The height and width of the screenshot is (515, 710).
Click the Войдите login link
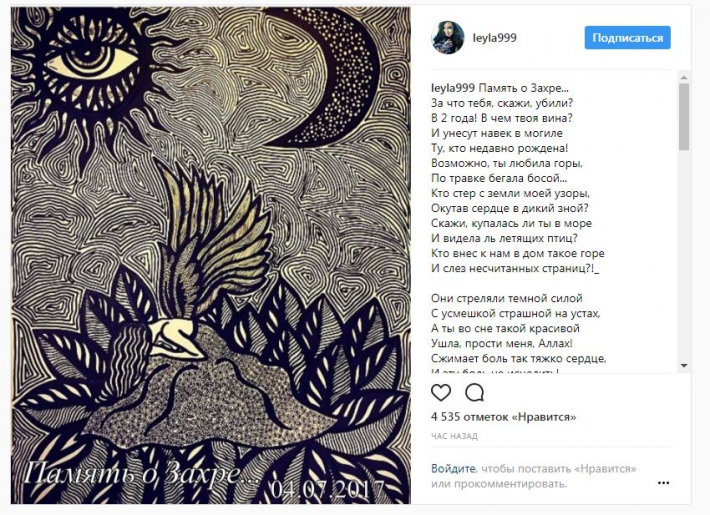(x=453, y=468)
